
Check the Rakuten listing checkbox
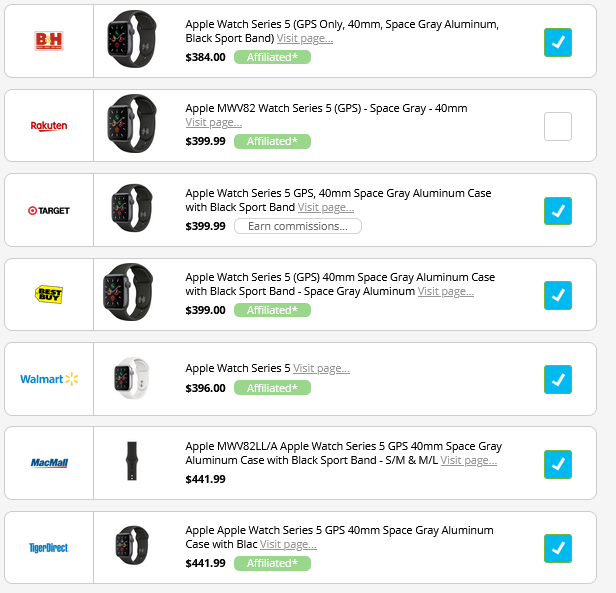[558, 127]
